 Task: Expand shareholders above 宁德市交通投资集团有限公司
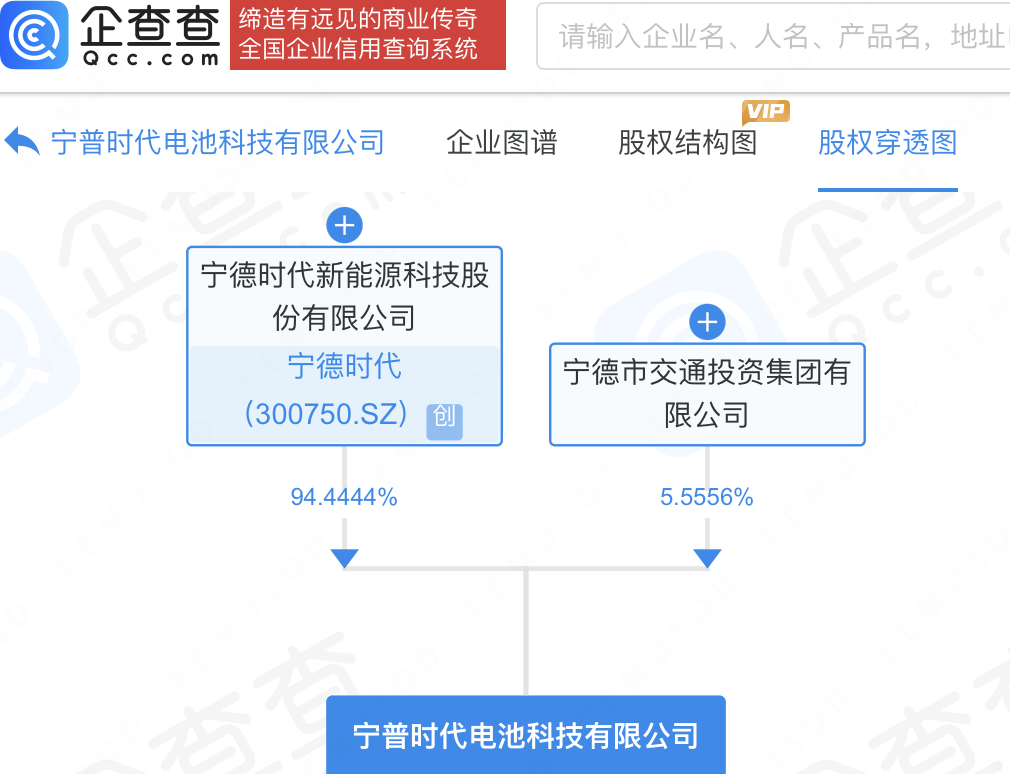707,322
